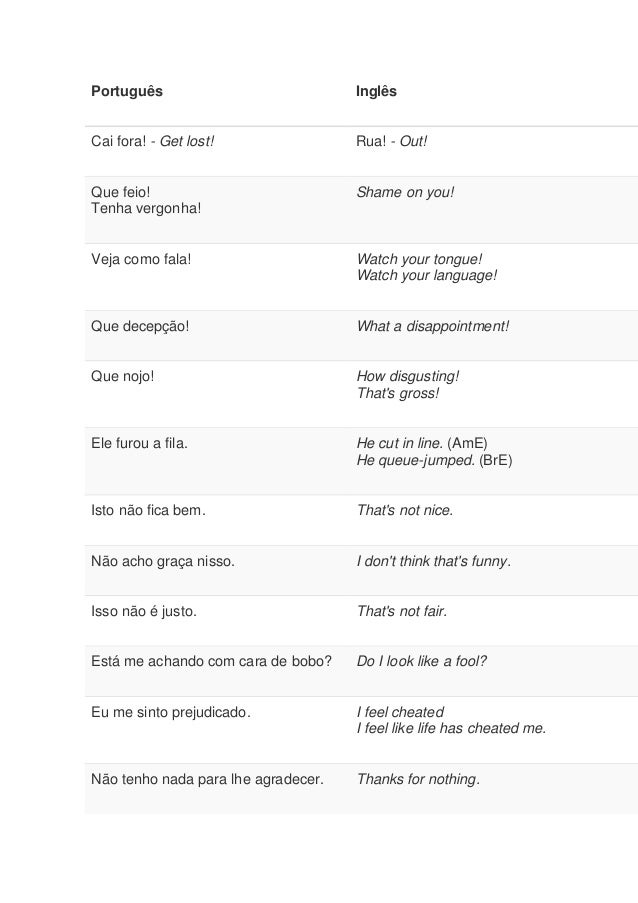Select 'Está me achando com cara de bobo?'
Screen dimensions: 638x903
211,661
